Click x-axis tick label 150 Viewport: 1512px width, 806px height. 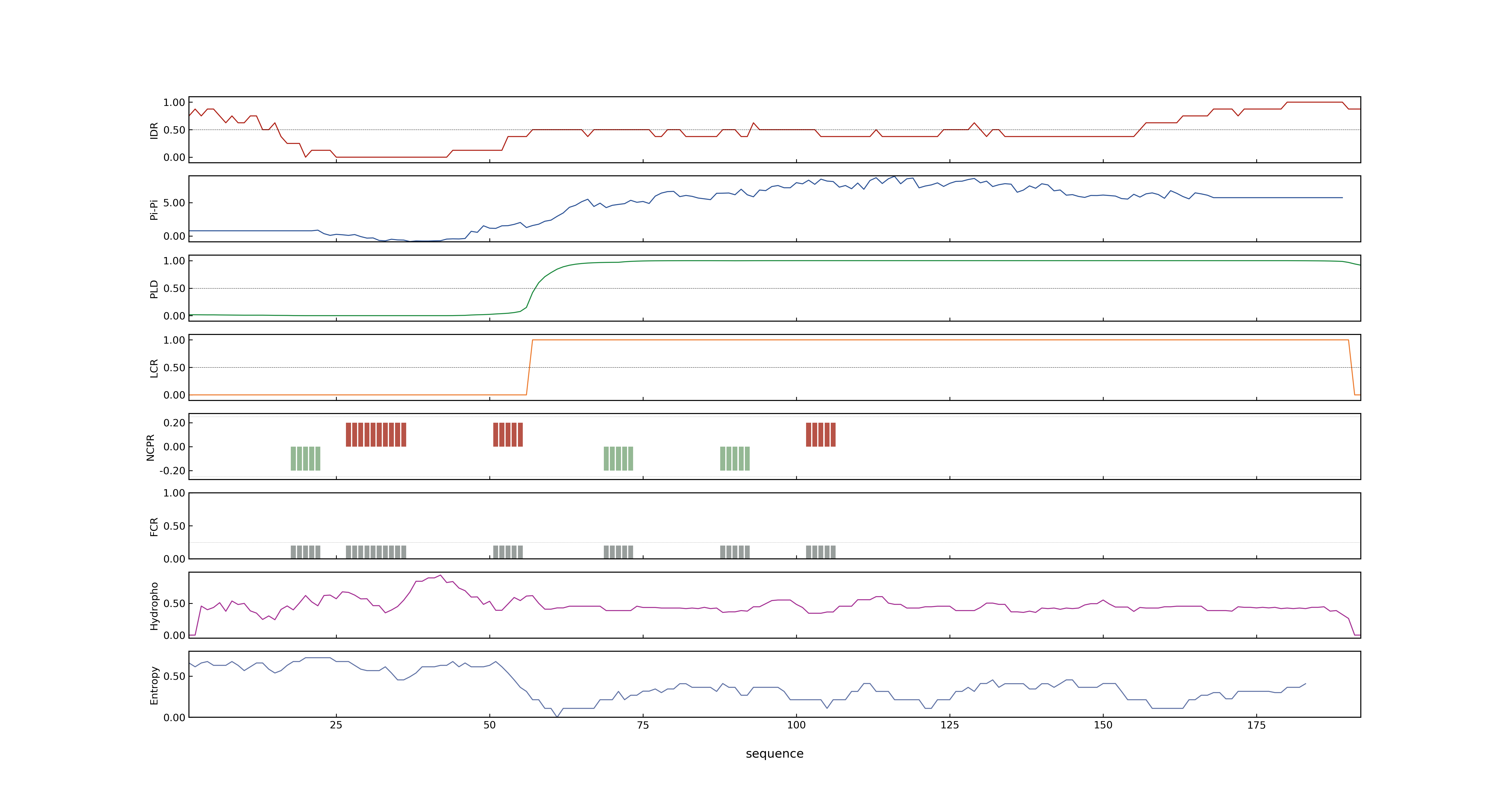tap(1103, 725)
